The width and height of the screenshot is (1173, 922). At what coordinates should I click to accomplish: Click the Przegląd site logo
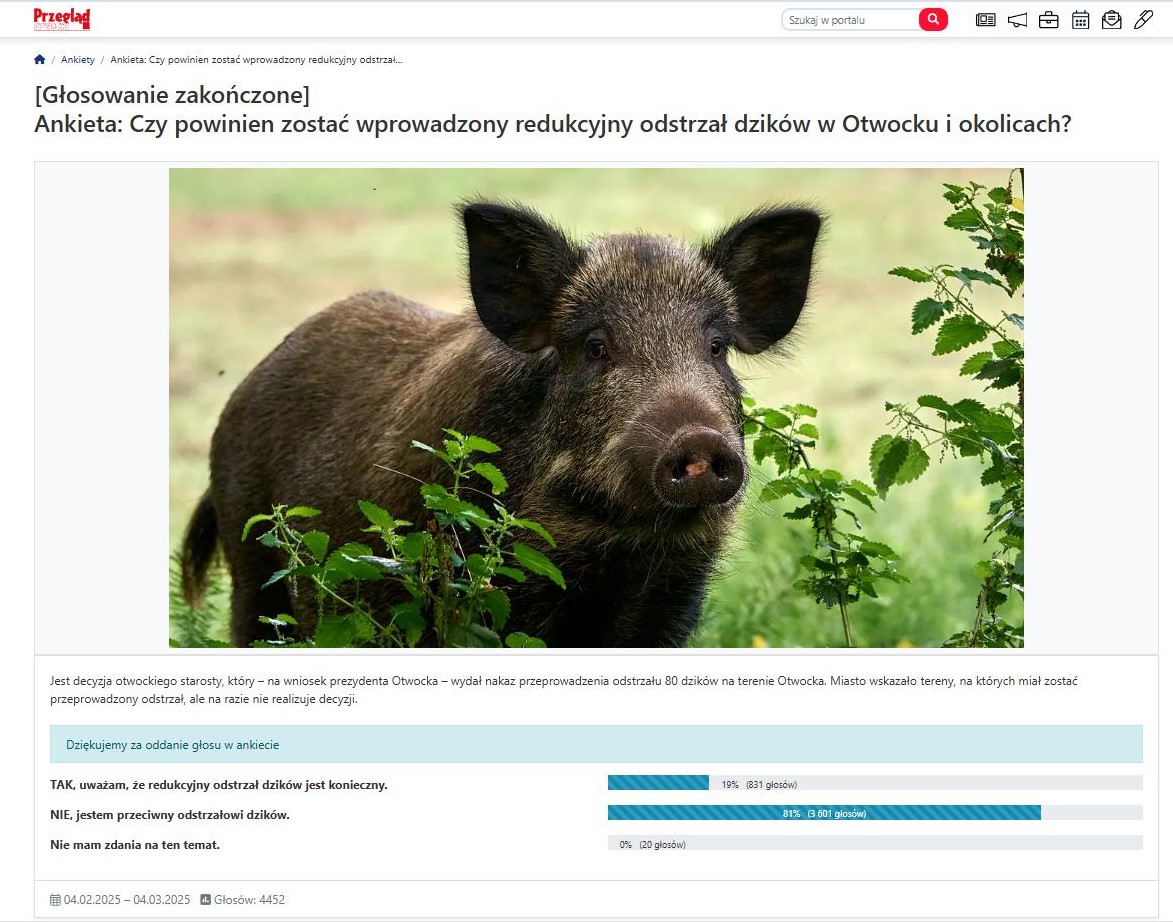coord(62,19)
